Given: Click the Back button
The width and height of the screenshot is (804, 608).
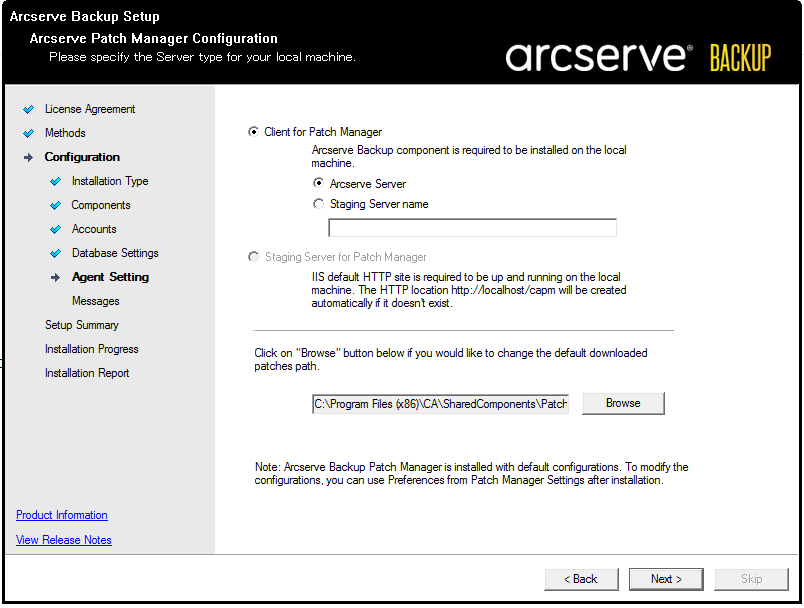Looking at the screenshot, I should (x=580, y=579).
